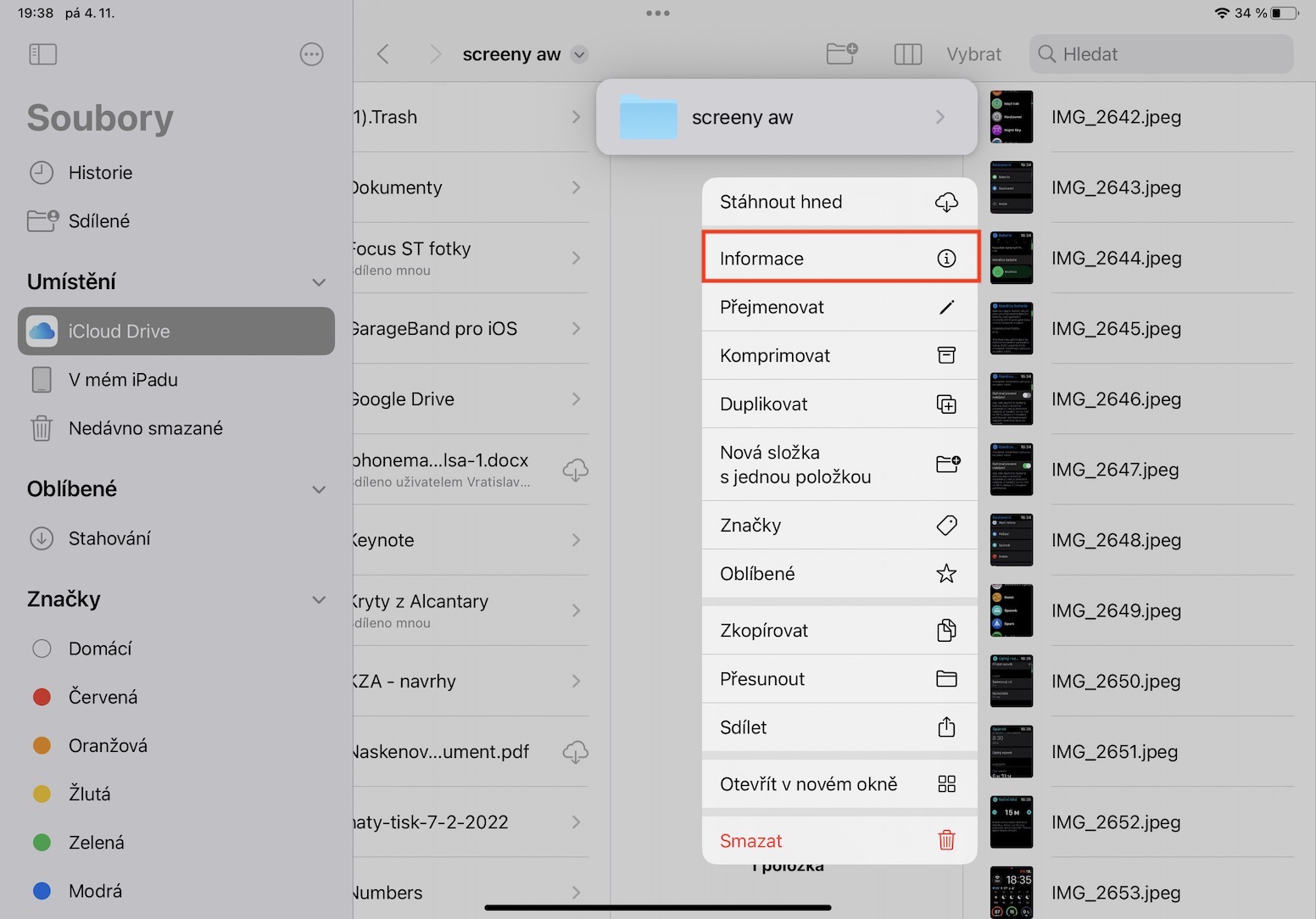This screenshot has width=1316, height=919.
Task: Toggle the sidebar panel icon
Action: click(x=42, y=54)
